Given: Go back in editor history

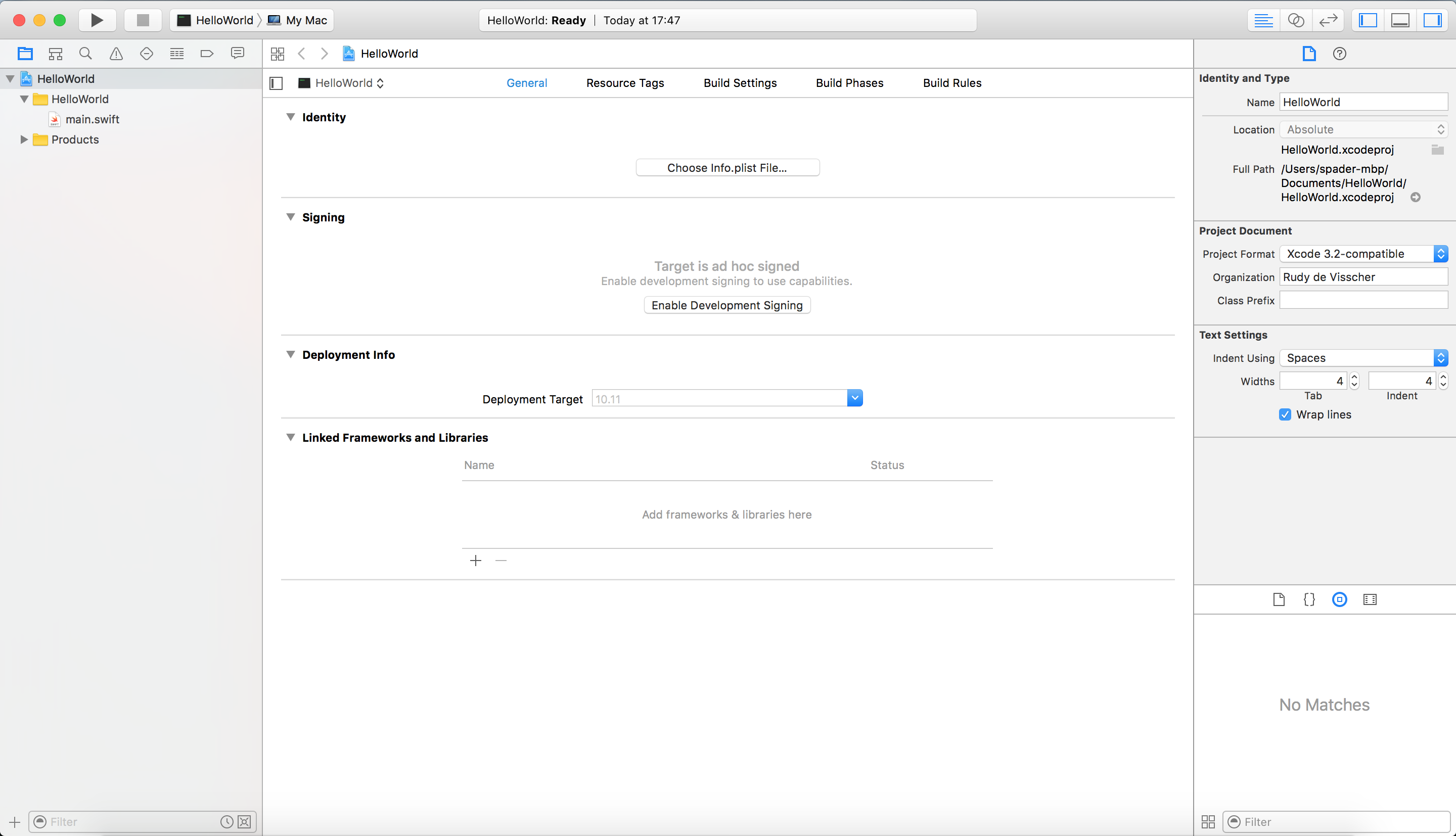Looking at the screenshot, I should click(301, 54).
